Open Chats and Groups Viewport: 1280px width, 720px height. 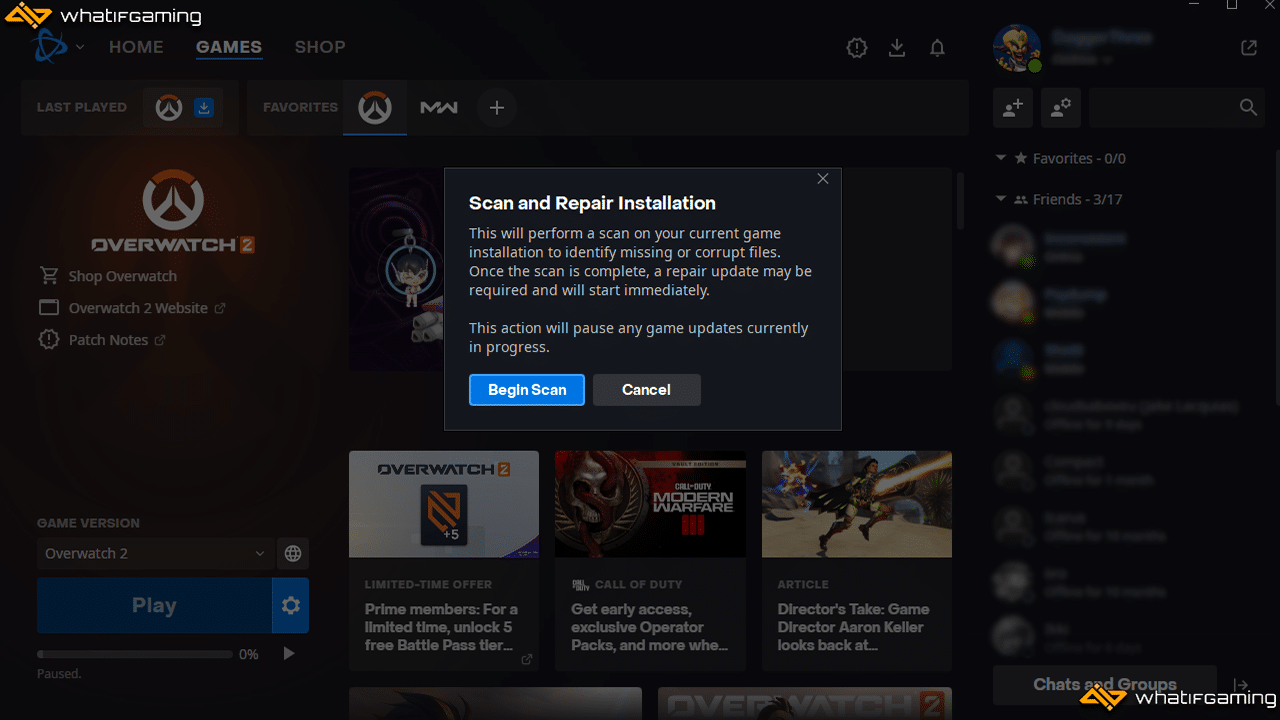click(1105, 685)
